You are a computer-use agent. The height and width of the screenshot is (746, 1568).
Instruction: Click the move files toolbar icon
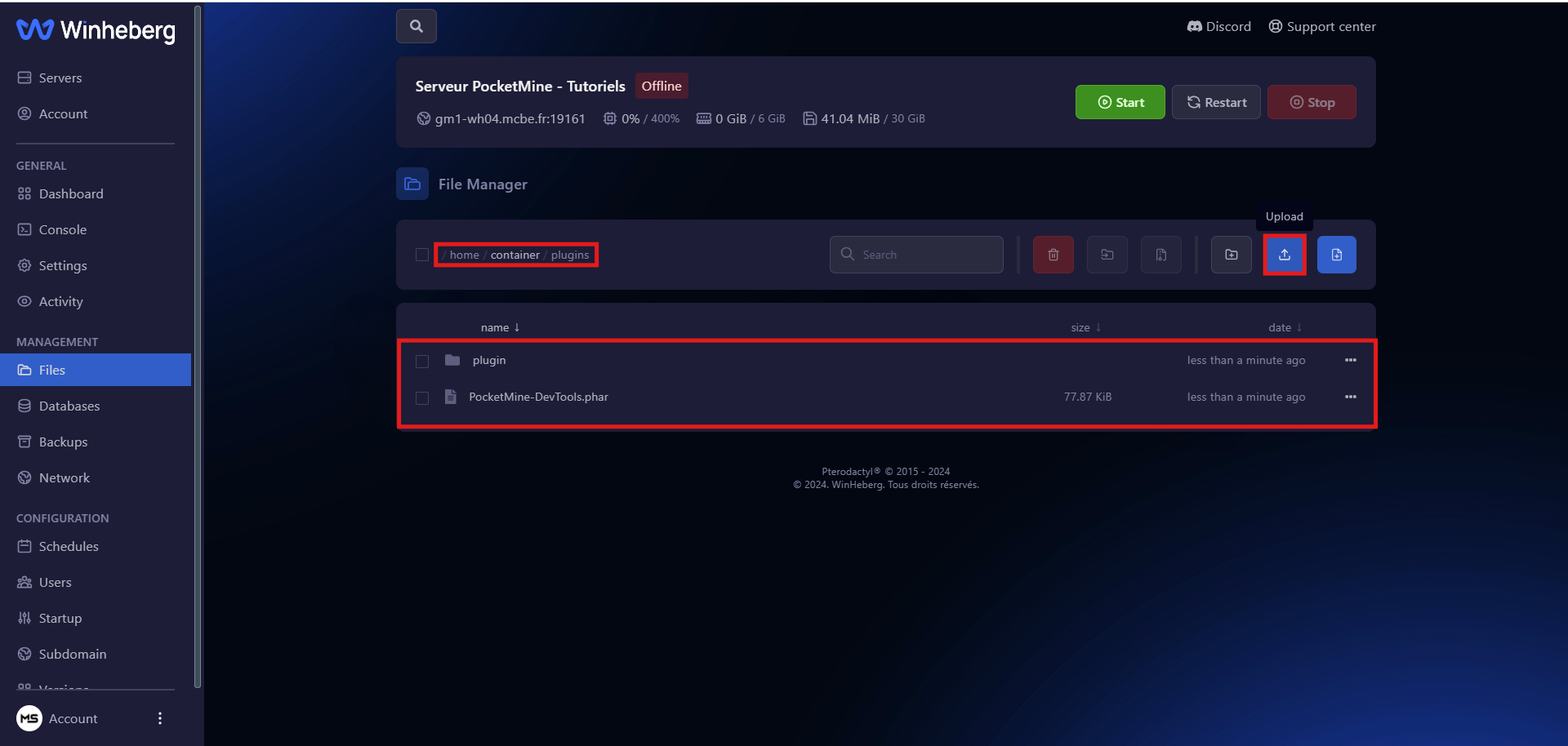[x=1107, y=255]
